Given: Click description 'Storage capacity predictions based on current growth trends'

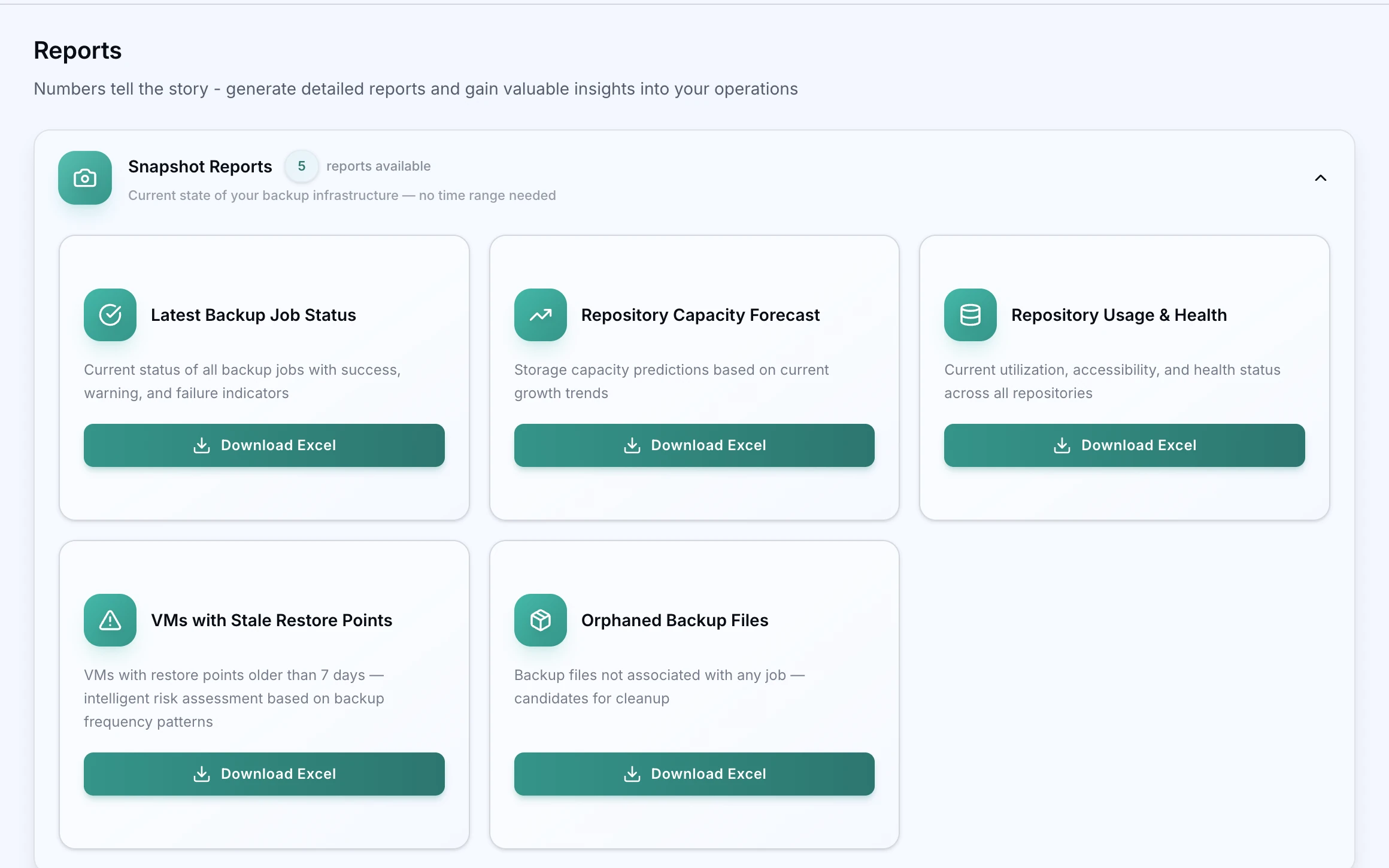Looking at the screenshot, I should coord(671,381).
